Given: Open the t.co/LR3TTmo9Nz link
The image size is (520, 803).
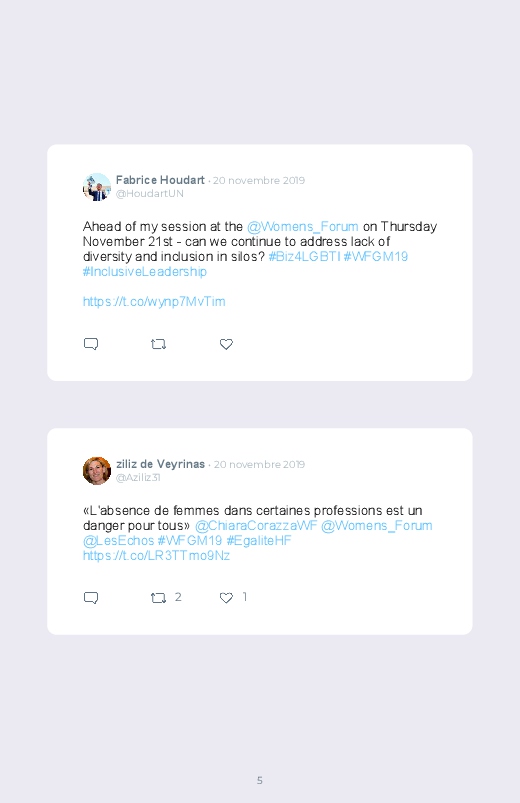Looking at the screenshot, I should coord(156,556).
